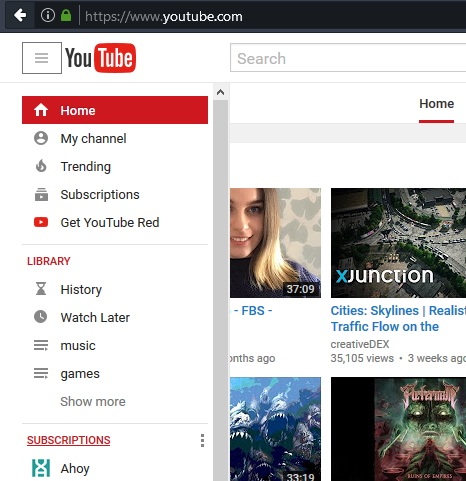Click the Home house icon in sidebar
This screenshot has height=481, width=466.
pos(41,110)
